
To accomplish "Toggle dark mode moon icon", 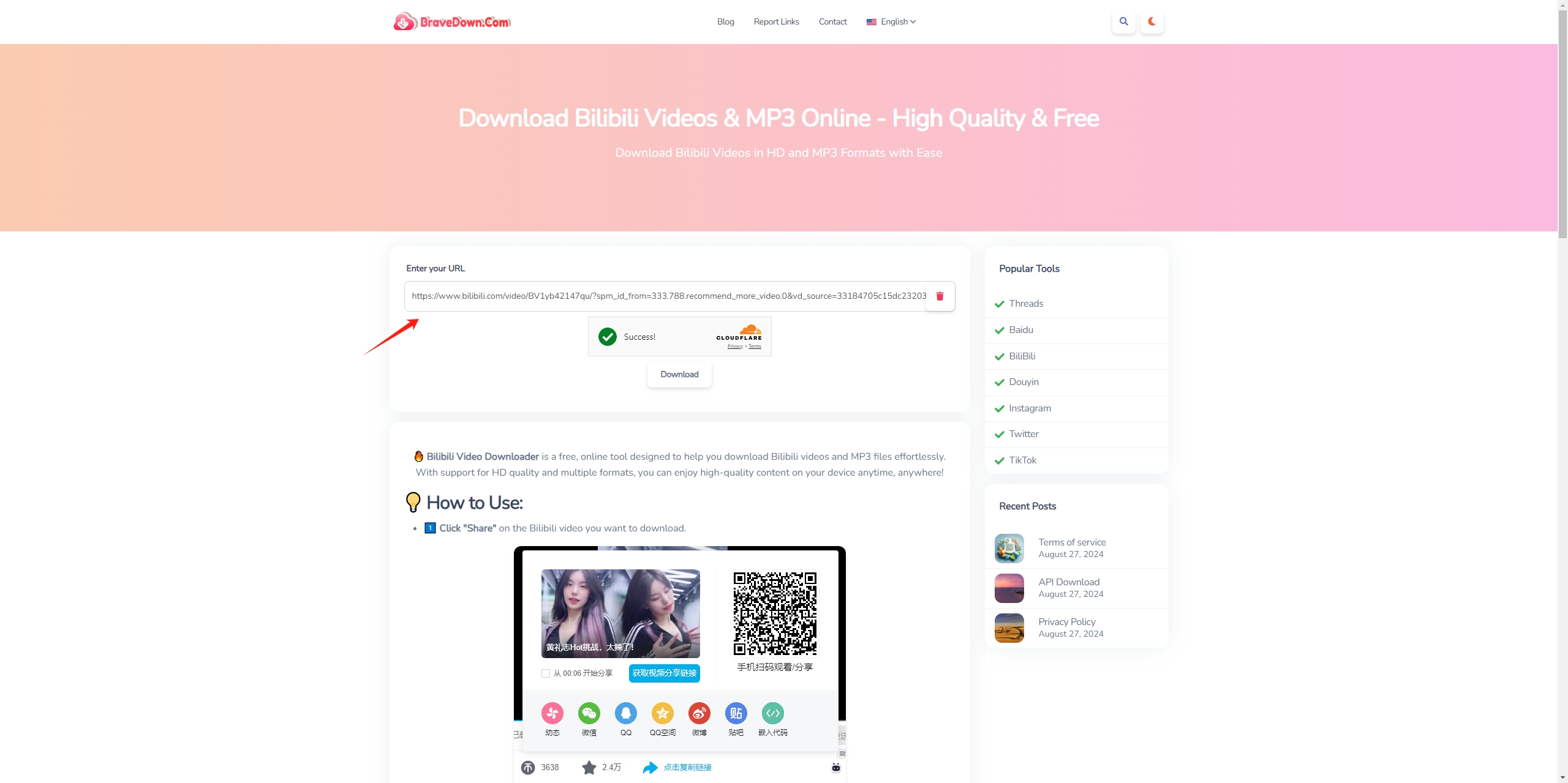I will (1152, 21).
